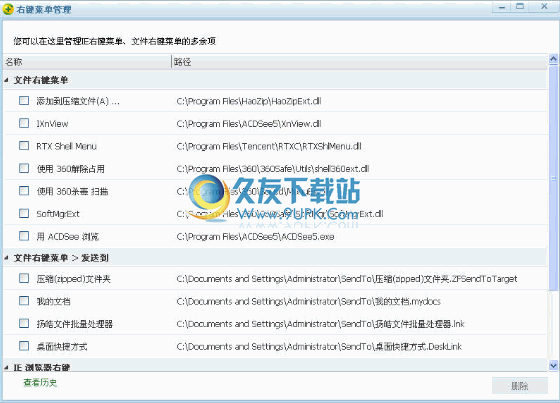Collapse the IE 浏览器右键 group
Image resolution: width=560 pixels, height=403 pixels.
(x=6, y=367)
